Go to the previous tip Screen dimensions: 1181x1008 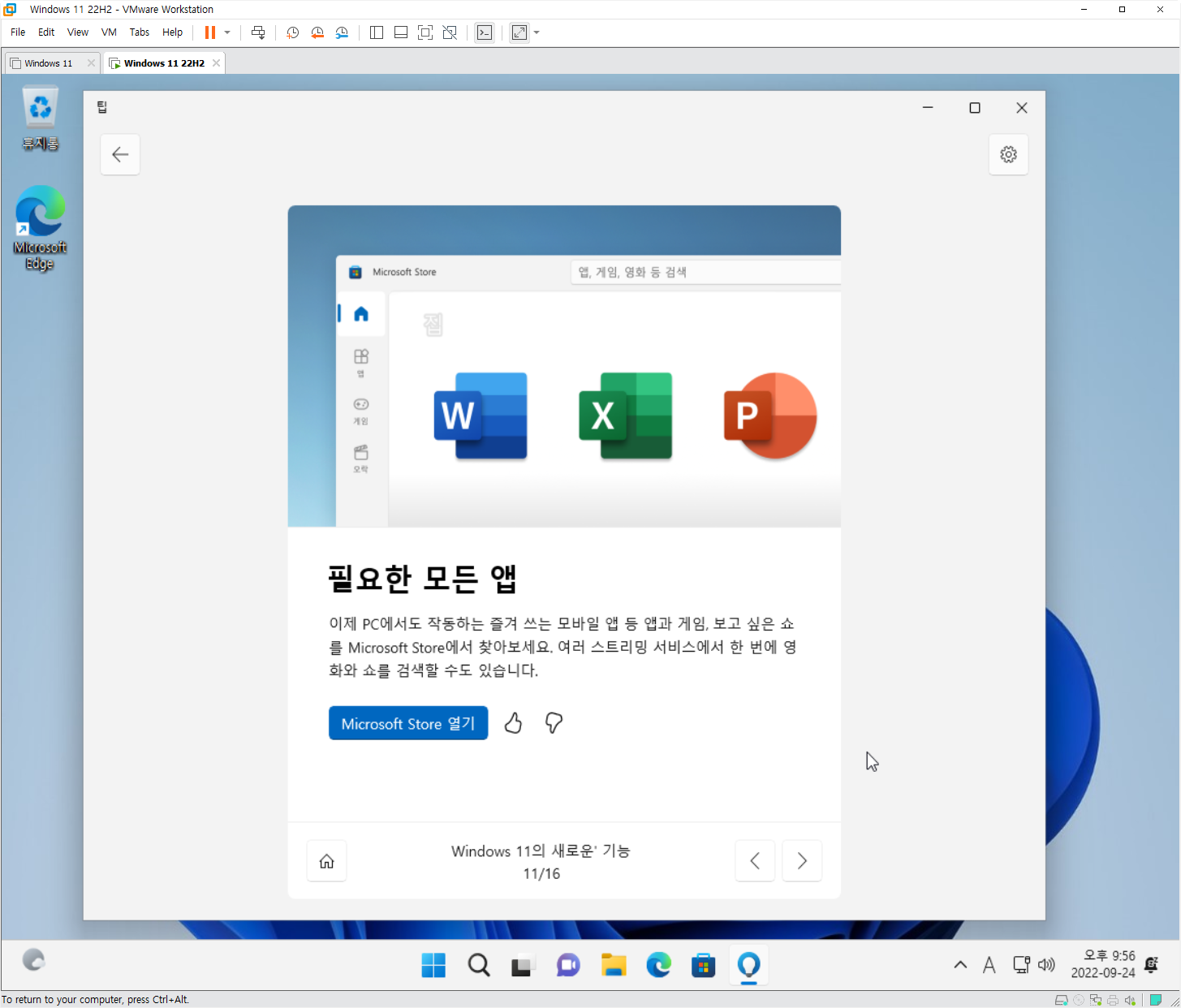pos(755,860)
